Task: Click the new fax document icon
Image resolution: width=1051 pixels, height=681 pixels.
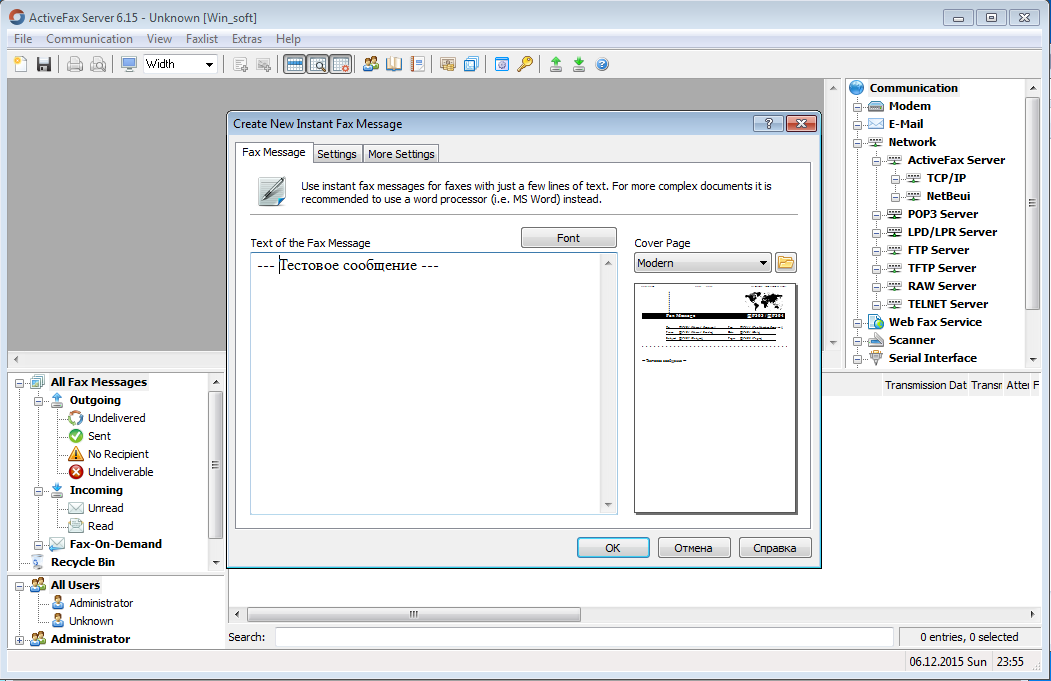Action: pos(20,64)
